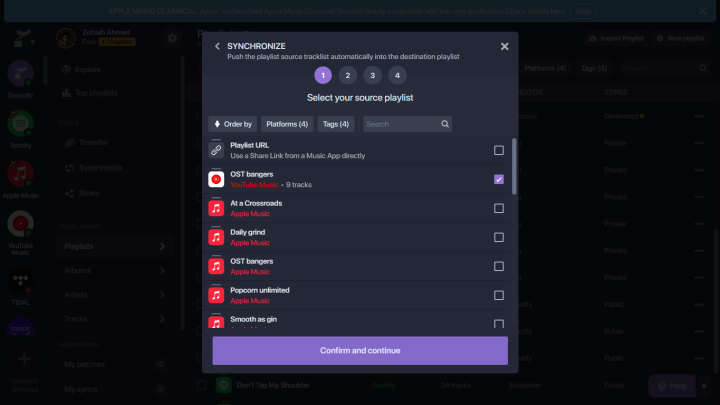Close the Help widget with its X

pyautogui.click(x=704, y=386)
